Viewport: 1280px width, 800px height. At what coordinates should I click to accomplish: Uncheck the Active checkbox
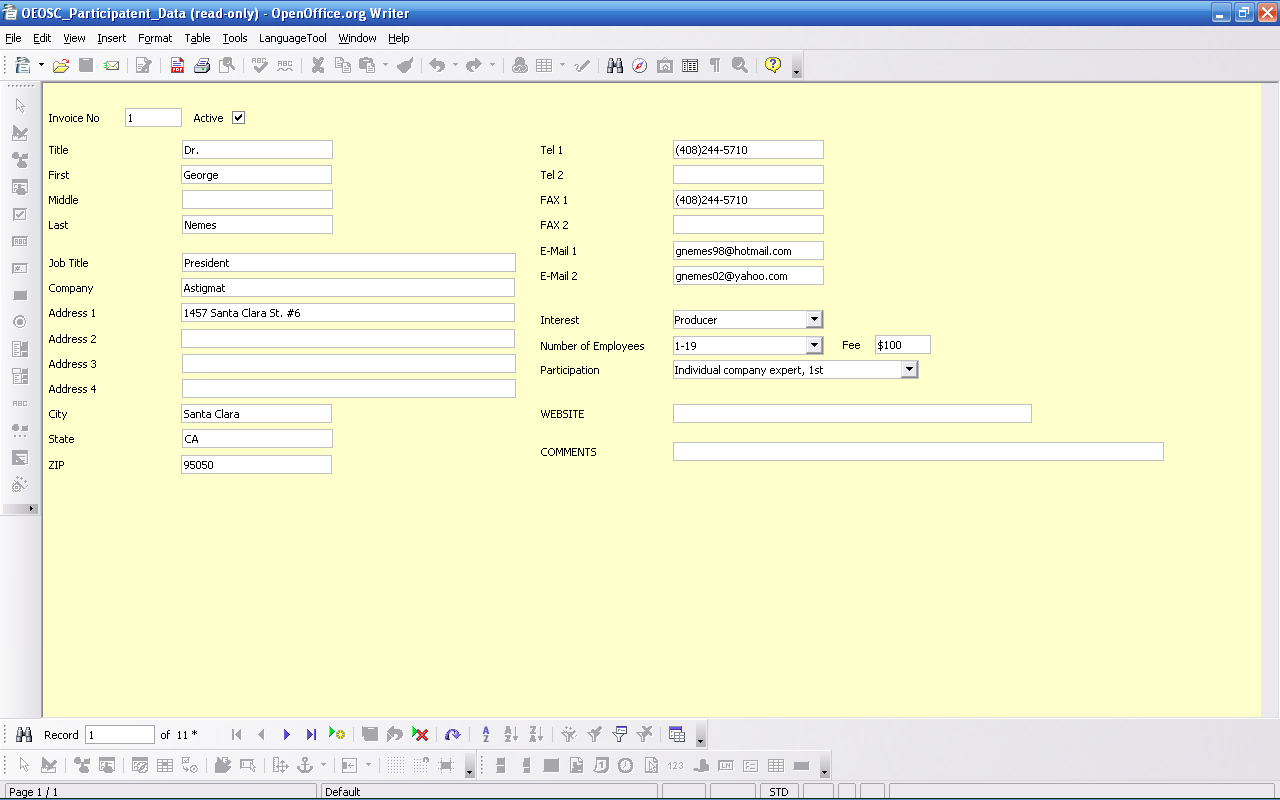(238, 117)
